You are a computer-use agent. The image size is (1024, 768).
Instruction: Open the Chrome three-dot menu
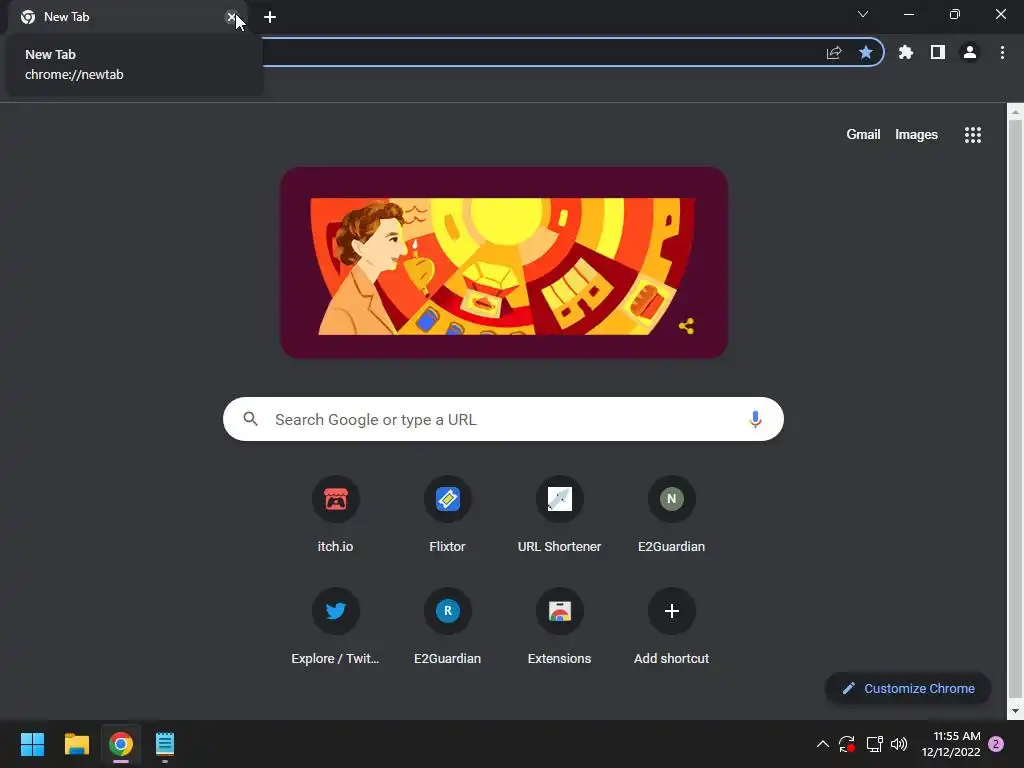1002,52
